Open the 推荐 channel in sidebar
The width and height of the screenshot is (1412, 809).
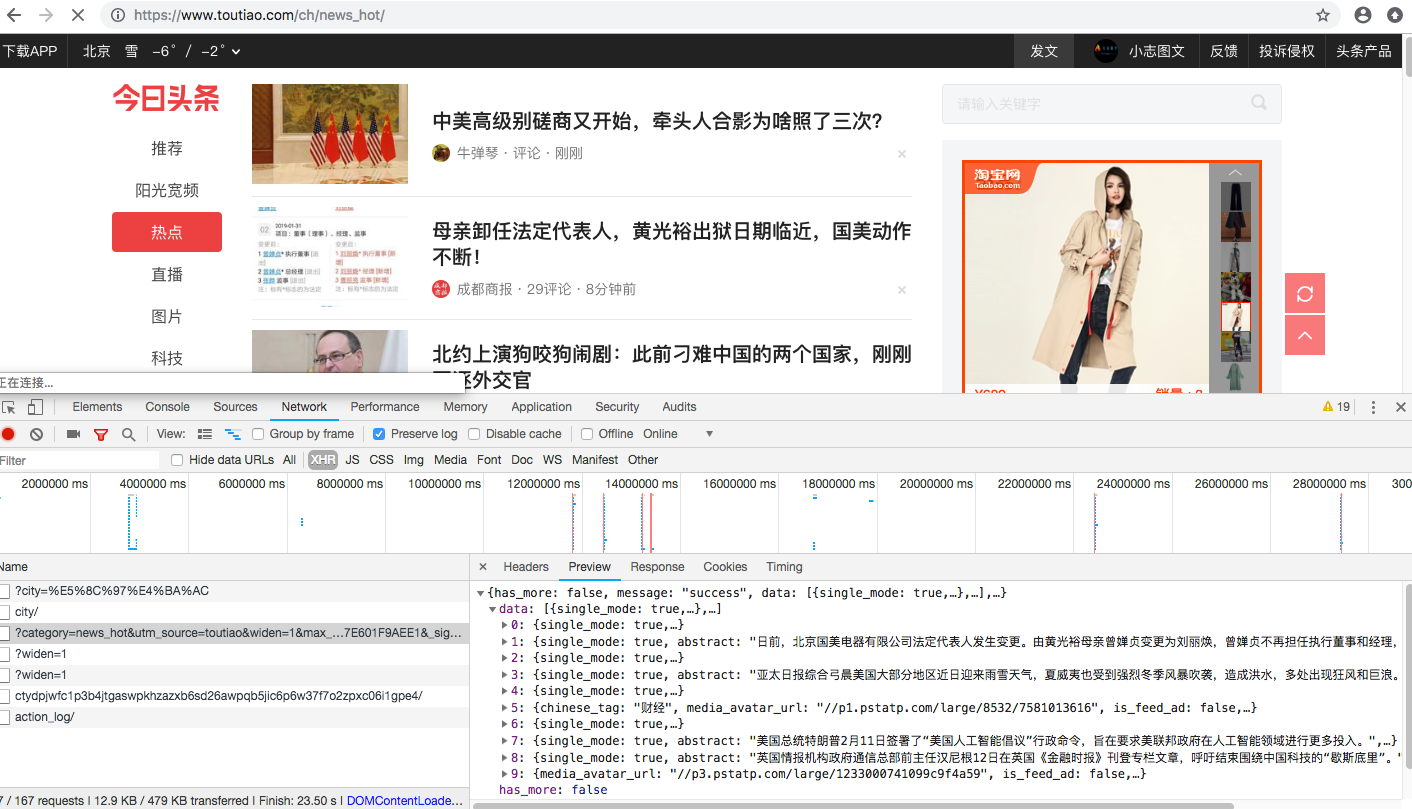[167, 148]
